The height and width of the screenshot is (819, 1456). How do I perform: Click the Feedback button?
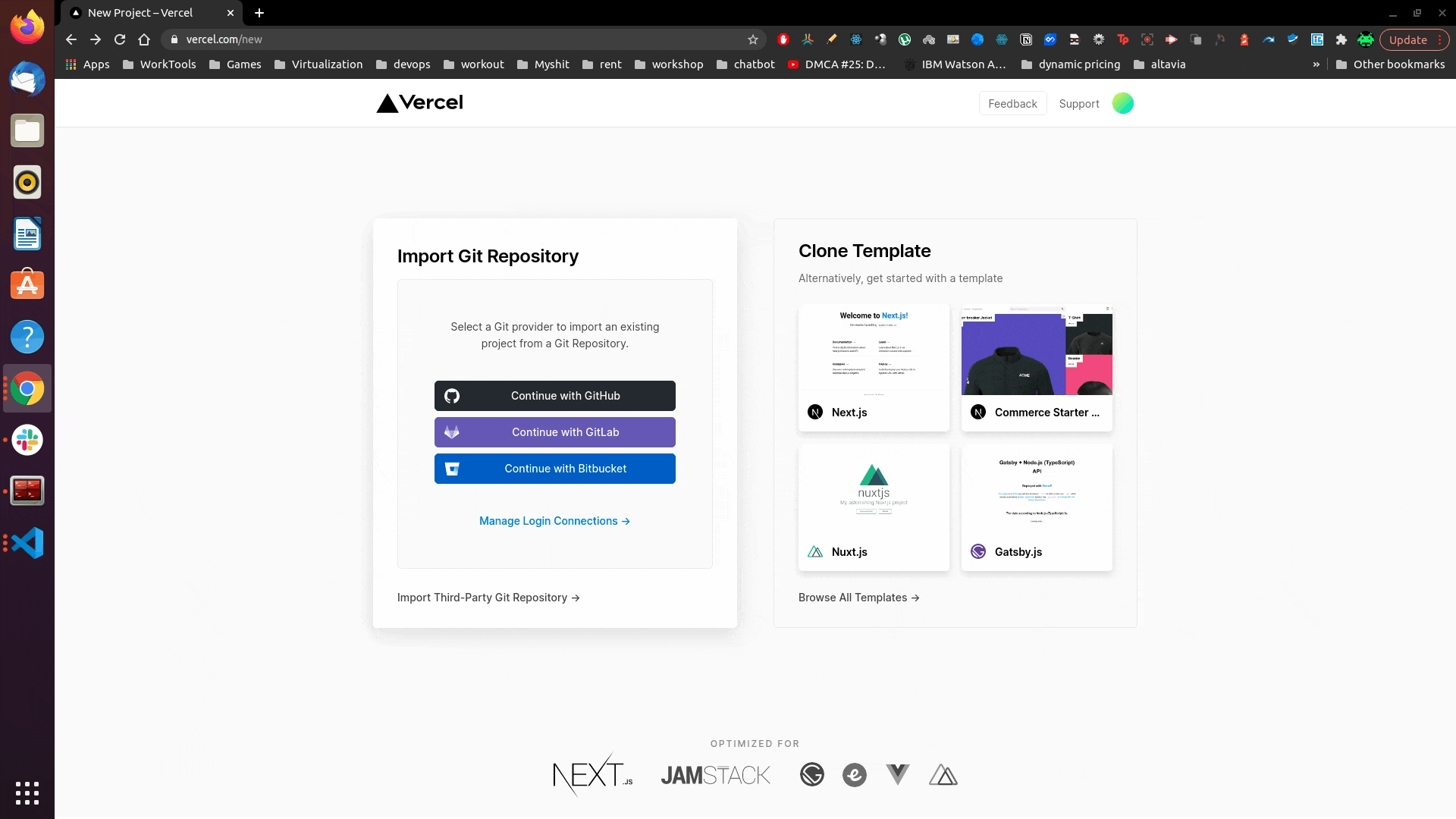coord(1012,103)
